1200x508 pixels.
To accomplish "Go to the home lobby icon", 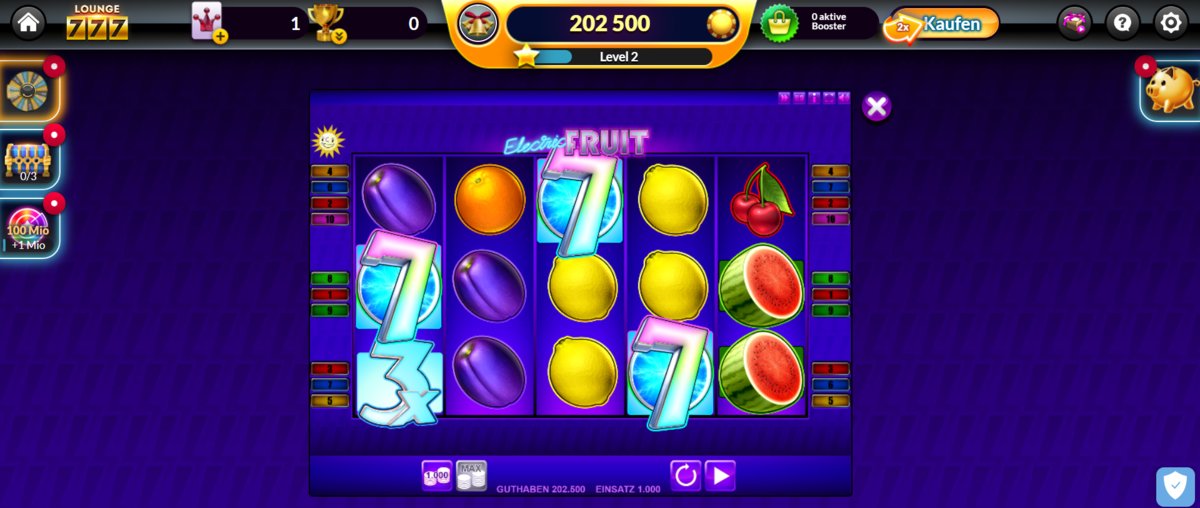I will pyautogui.click(x=28, y=22).
